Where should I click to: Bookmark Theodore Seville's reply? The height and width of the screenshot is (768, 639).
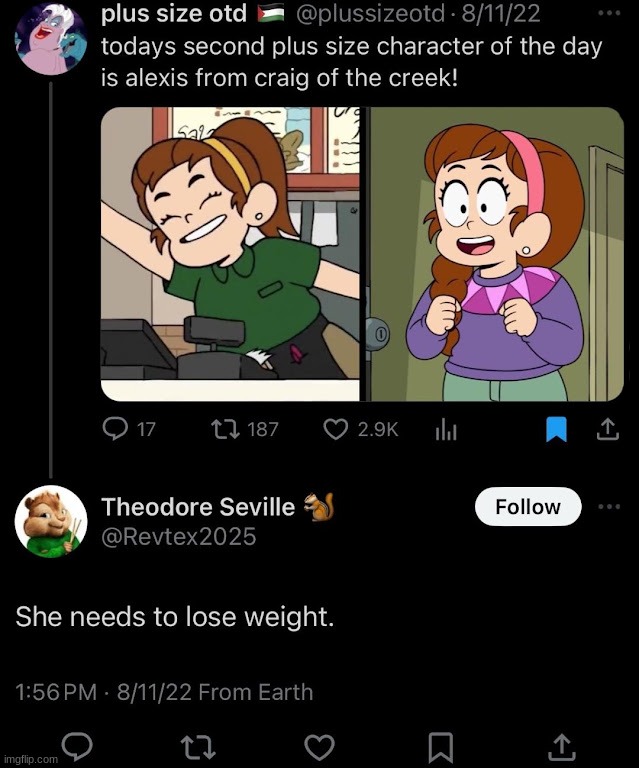[441, 745]
